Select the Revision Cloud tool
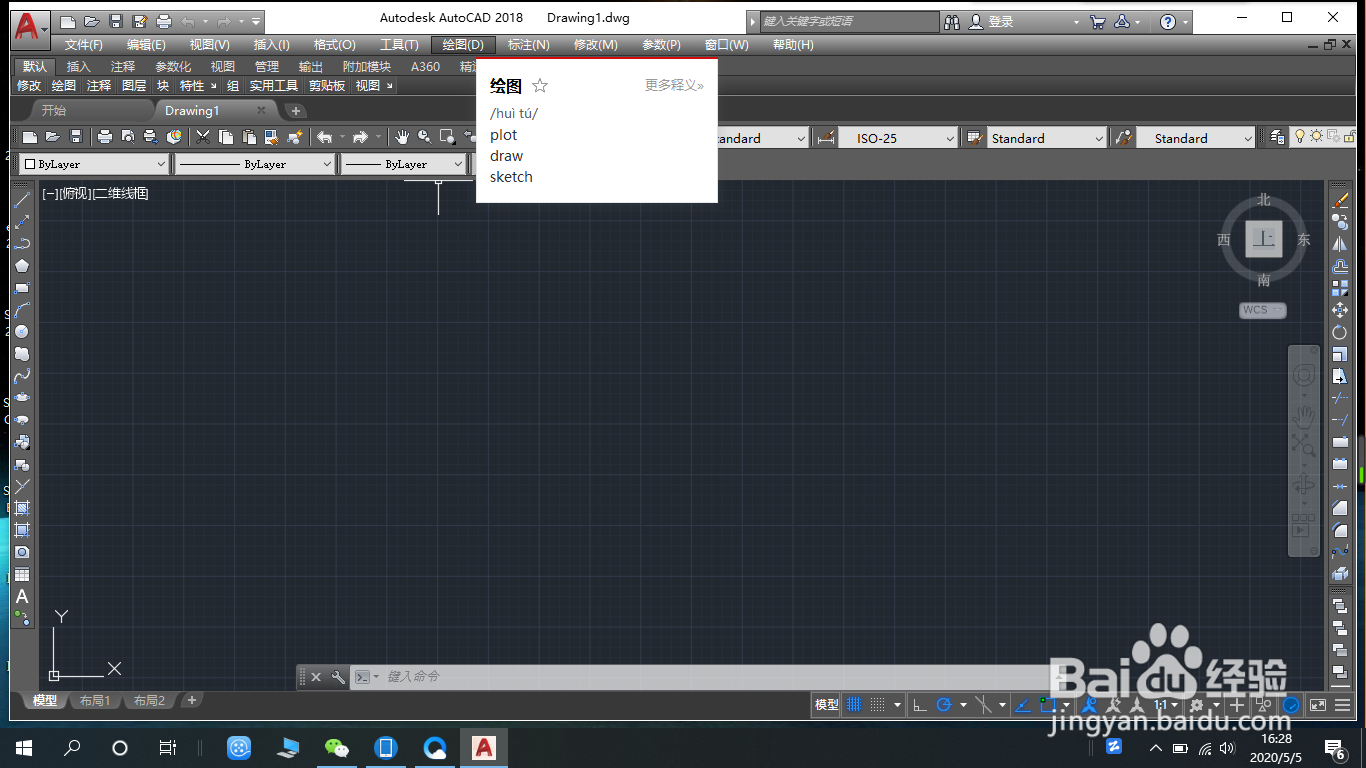 (x=22, y=354)
